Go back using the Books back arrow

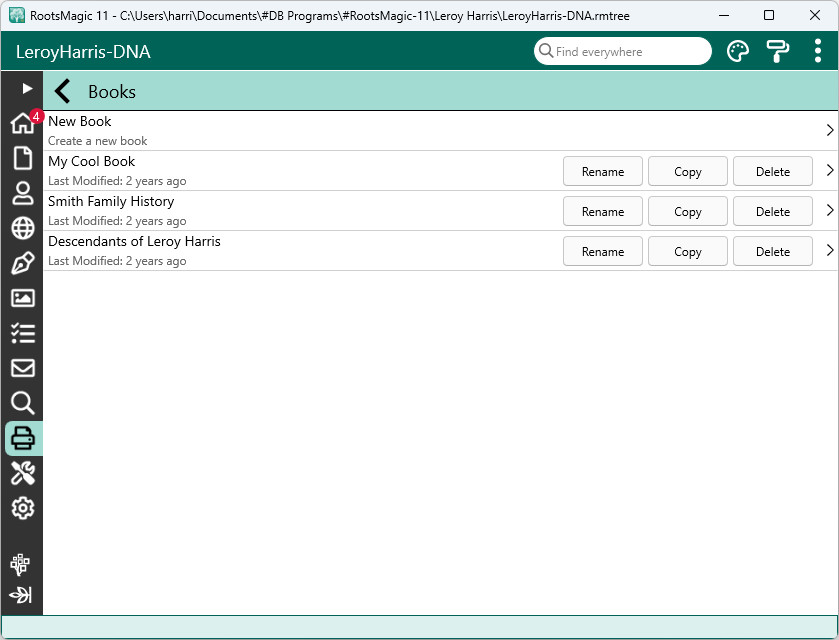click(63, 91)
